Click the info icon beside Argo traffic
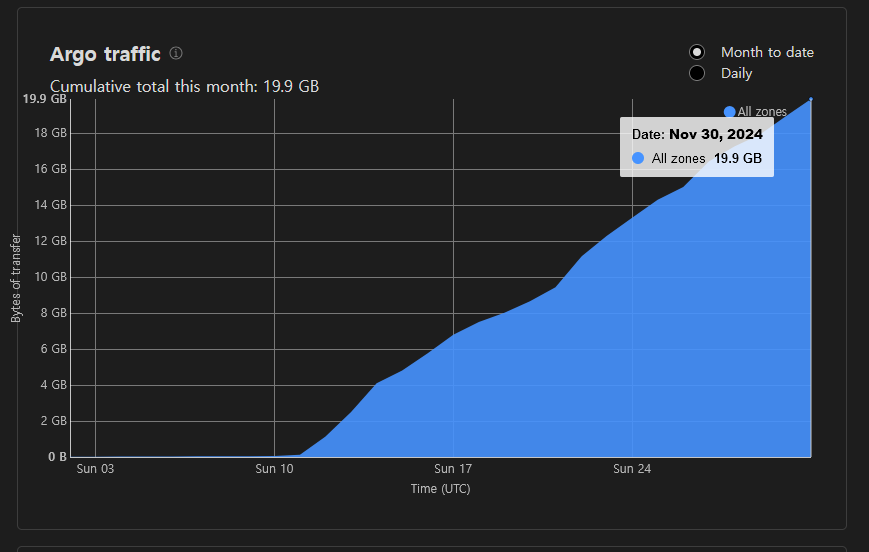 [176, 53]
